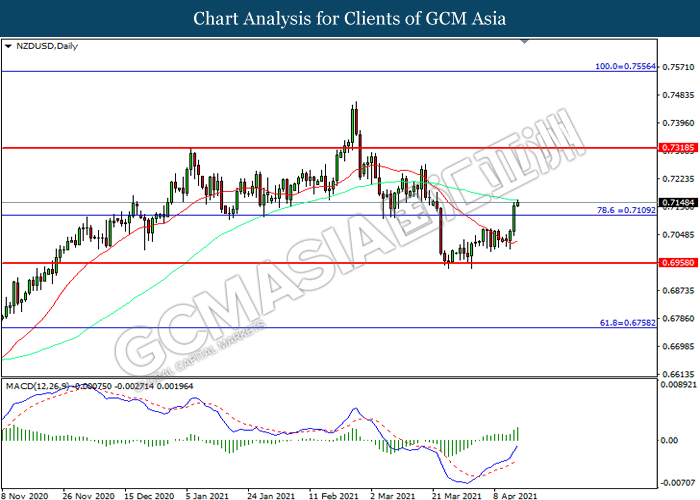Select the 78.6=0.71092 Fibonacci level label

point(622,209)
